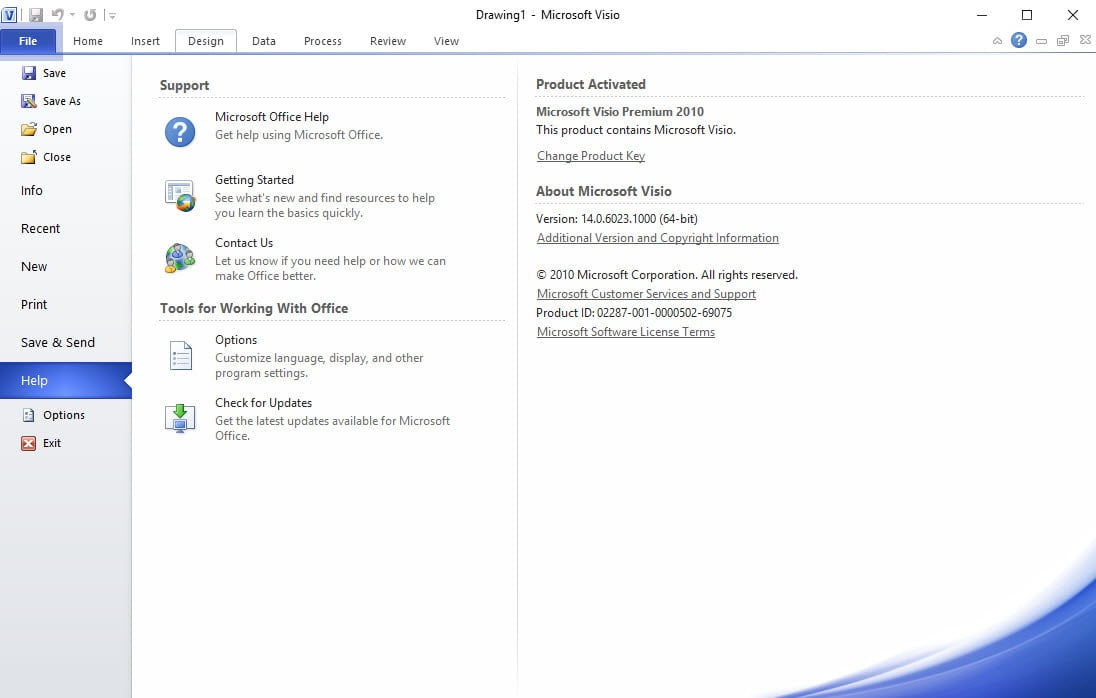Click the Product Activated heading
Screen dimensions: 1096x698
pos(591,85)
